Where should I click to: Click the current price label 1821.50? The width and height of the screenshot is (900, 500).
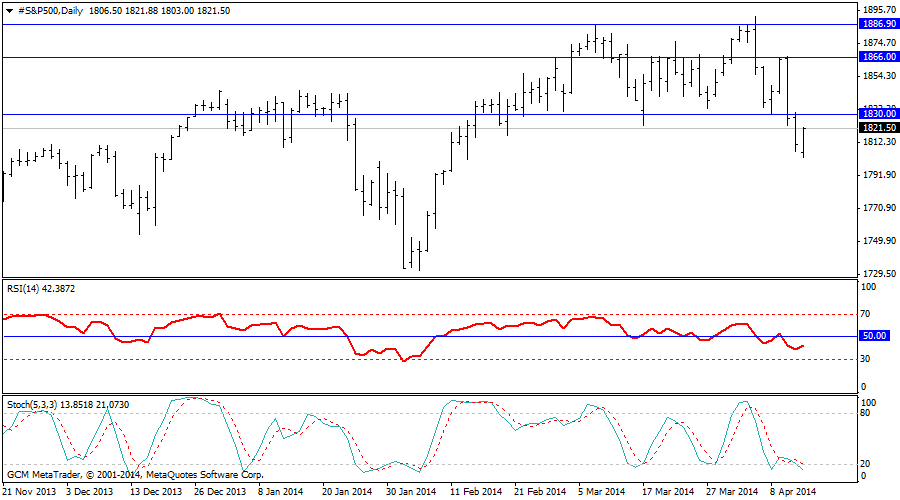[878, 128]
